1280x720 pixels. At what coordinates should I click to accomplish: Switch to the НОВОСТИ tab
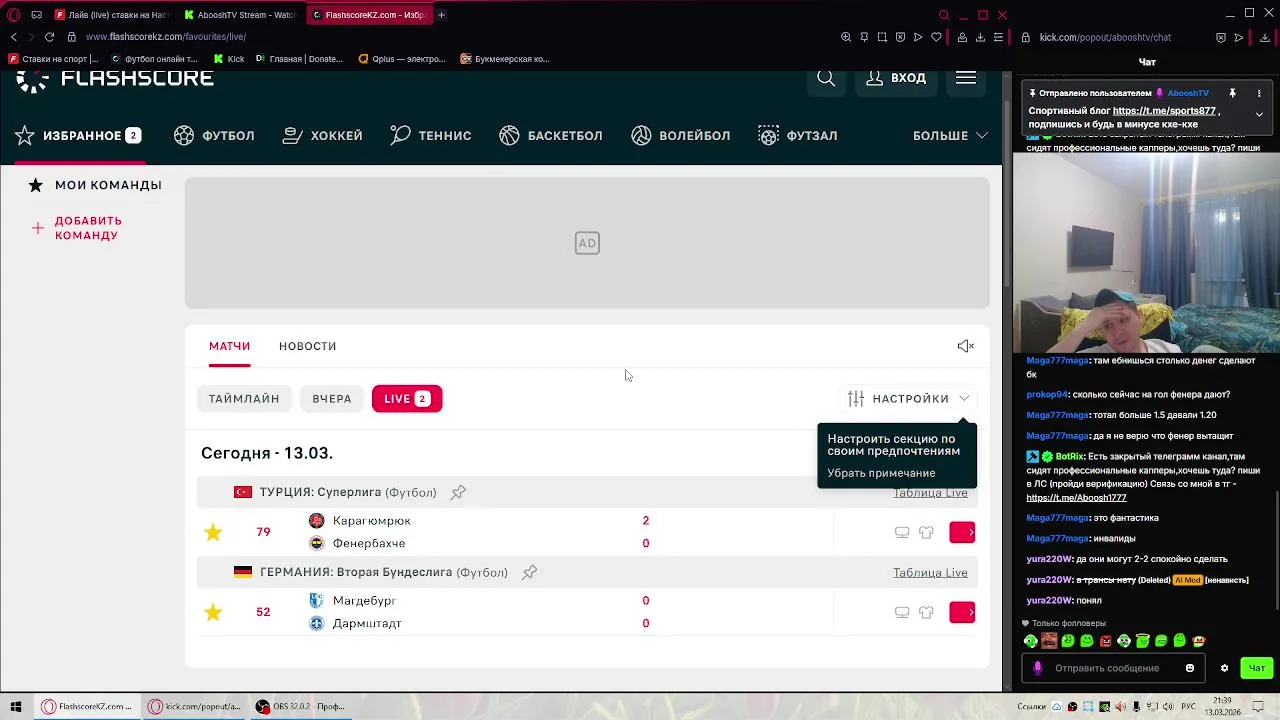307,346
